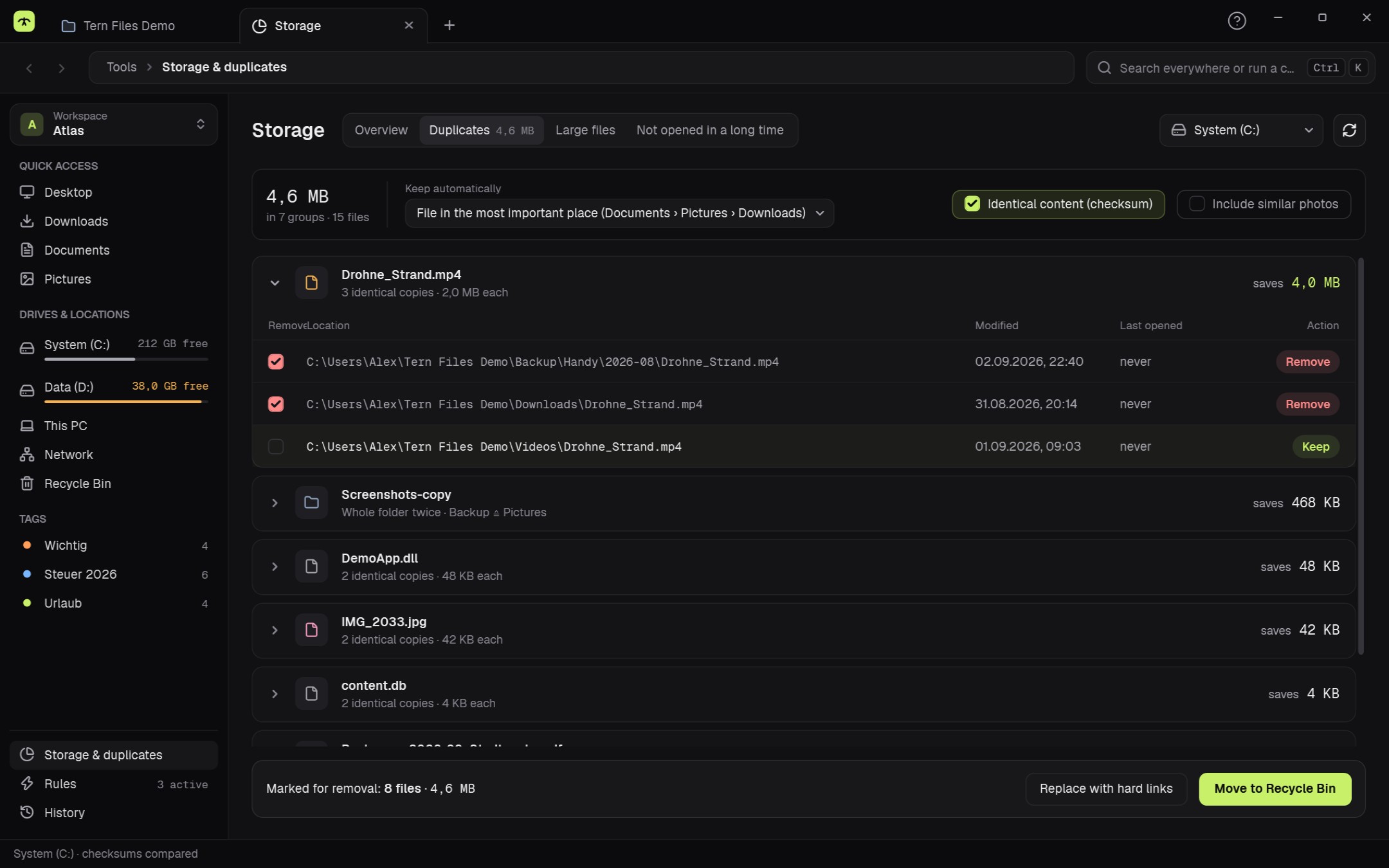Switch to the Overview tab
The width and height of the screenshot is (1389, 868).
tap(381, 131)
